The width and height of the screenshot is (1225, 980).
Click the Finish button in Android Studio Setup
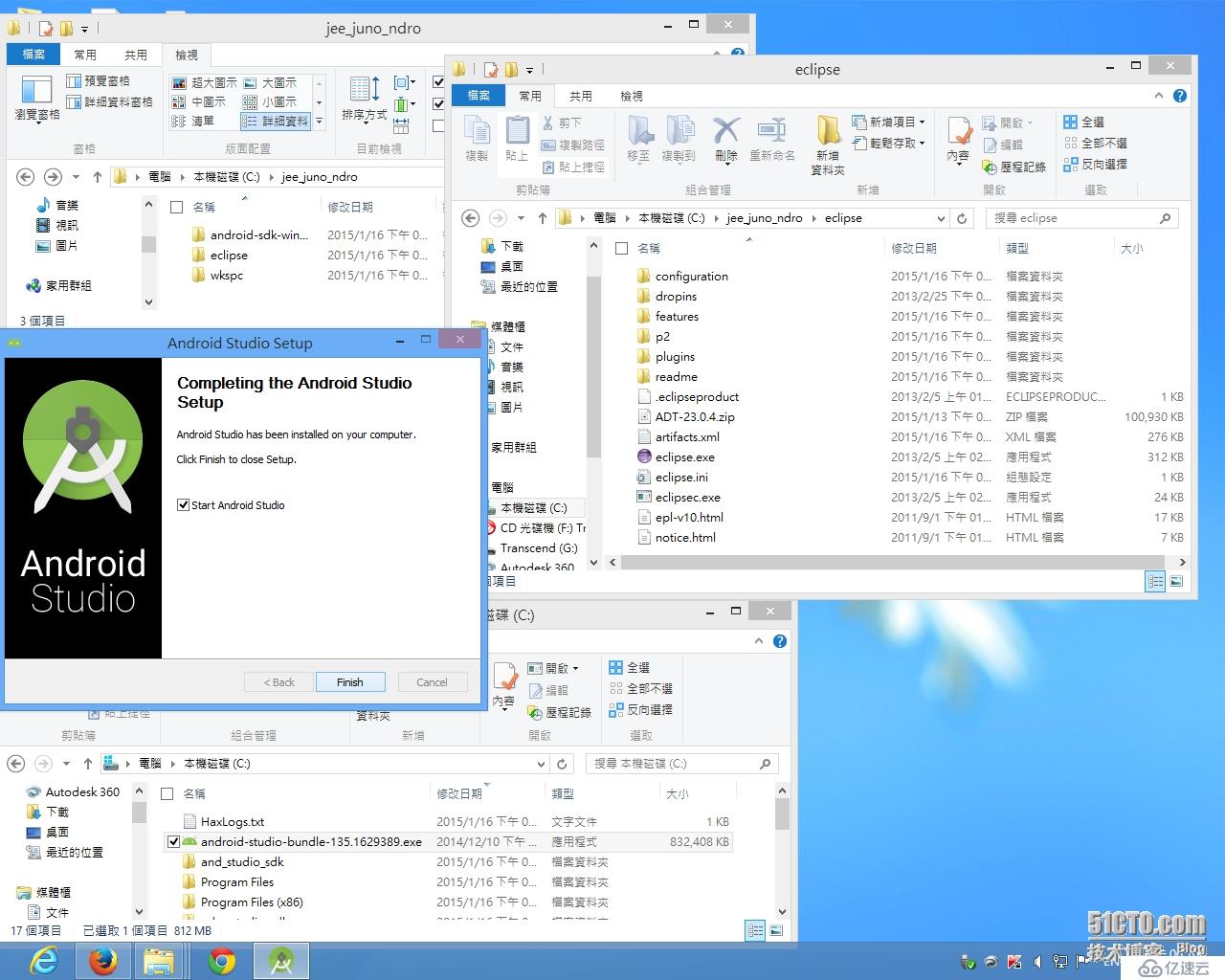349,682
